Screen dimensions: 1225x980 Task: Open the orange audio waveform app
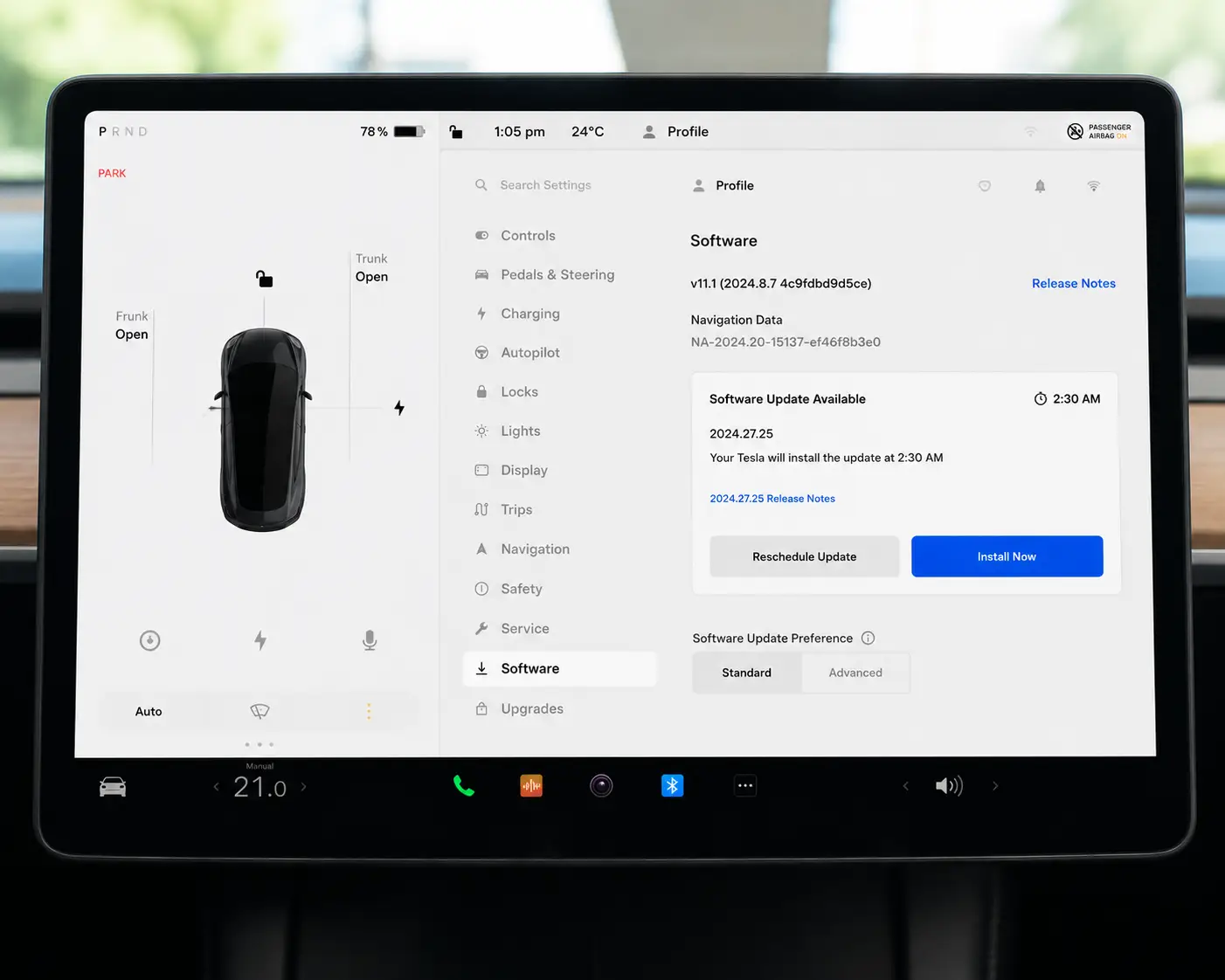tap(531, 786)
